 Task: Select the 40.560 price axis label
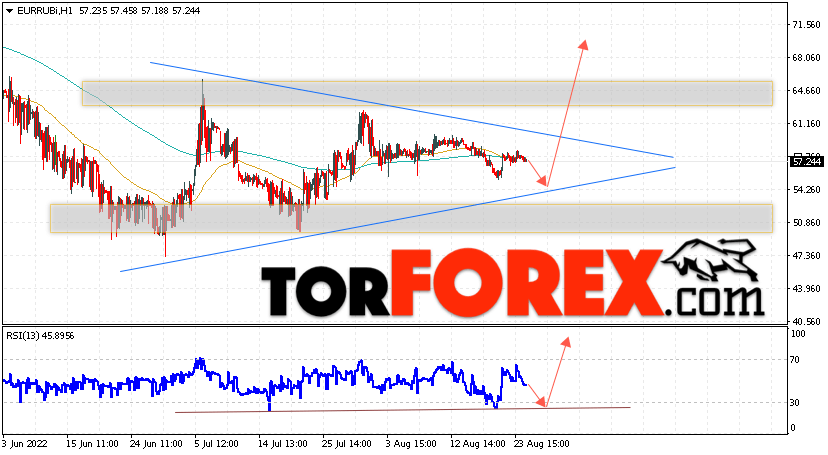[806, 321]
